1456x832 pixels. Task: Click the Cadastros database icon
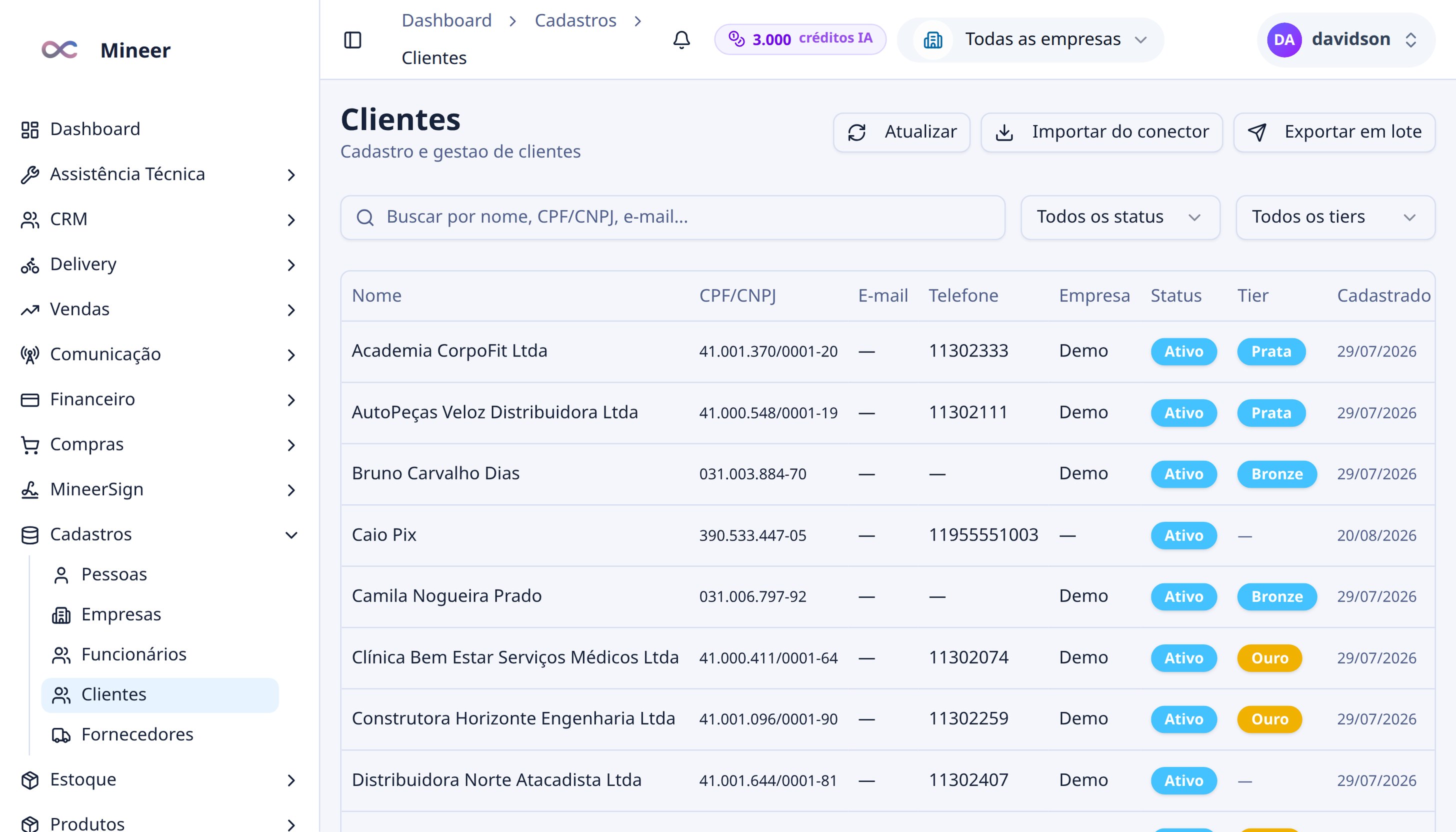[x=29, y=535]
